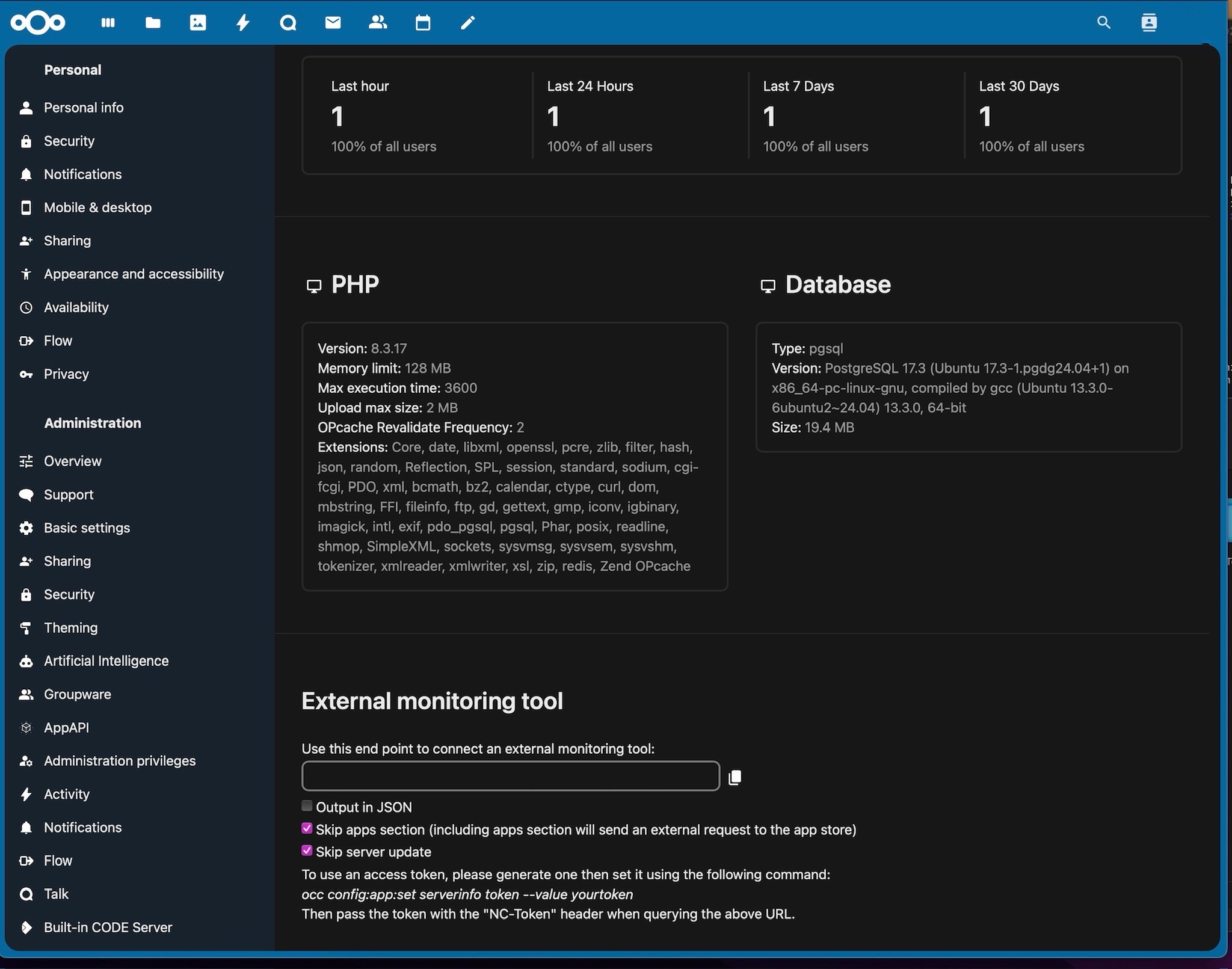Viewport: 1232px width, 969px height.
Task: Click the database Size 19.4 MB value
Action: (x=830, y=428)
